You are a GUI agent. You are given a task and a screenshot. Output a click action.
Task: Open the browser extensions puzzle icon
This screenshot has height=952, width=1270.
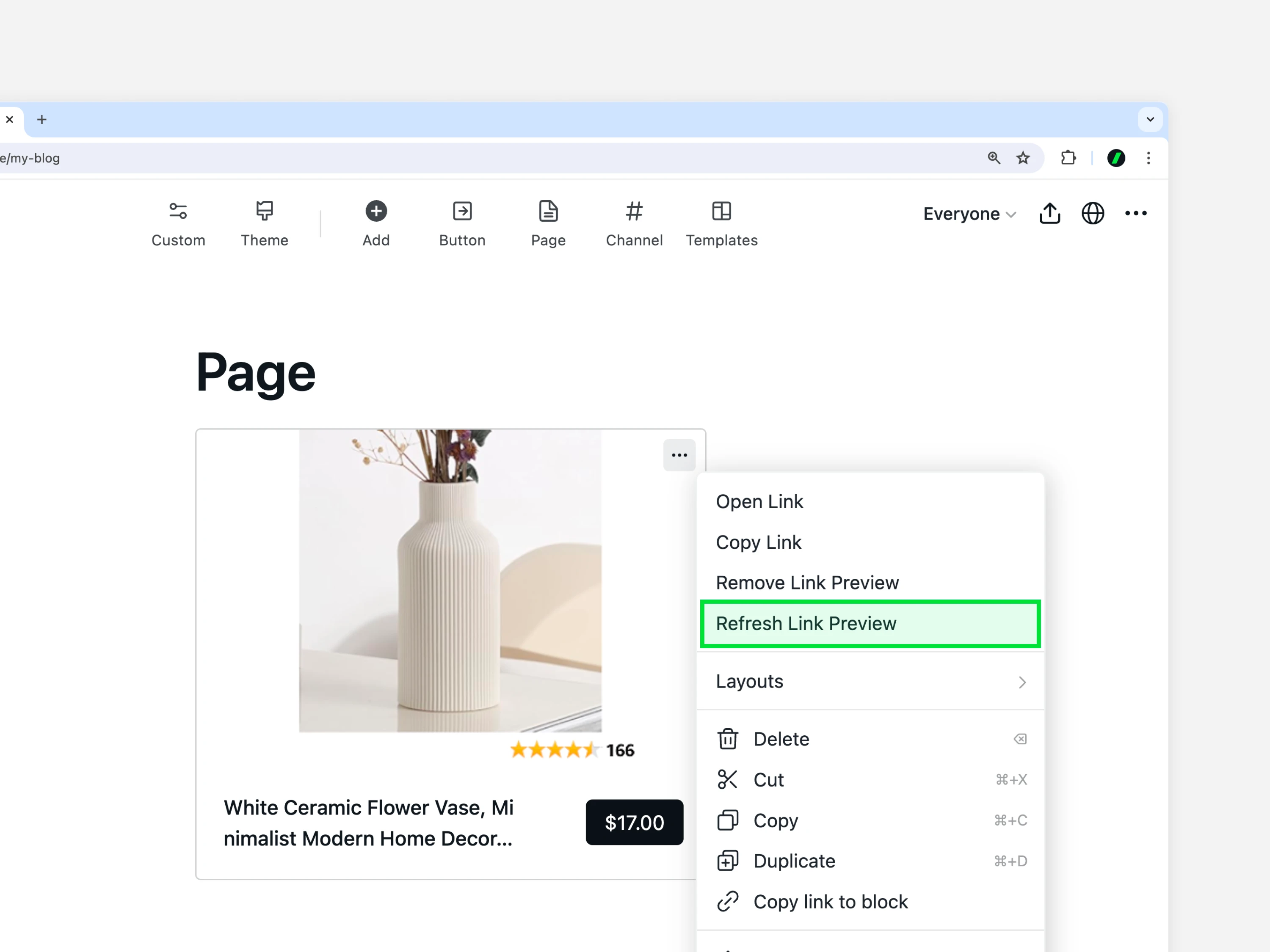click(x=1068, y=158)
